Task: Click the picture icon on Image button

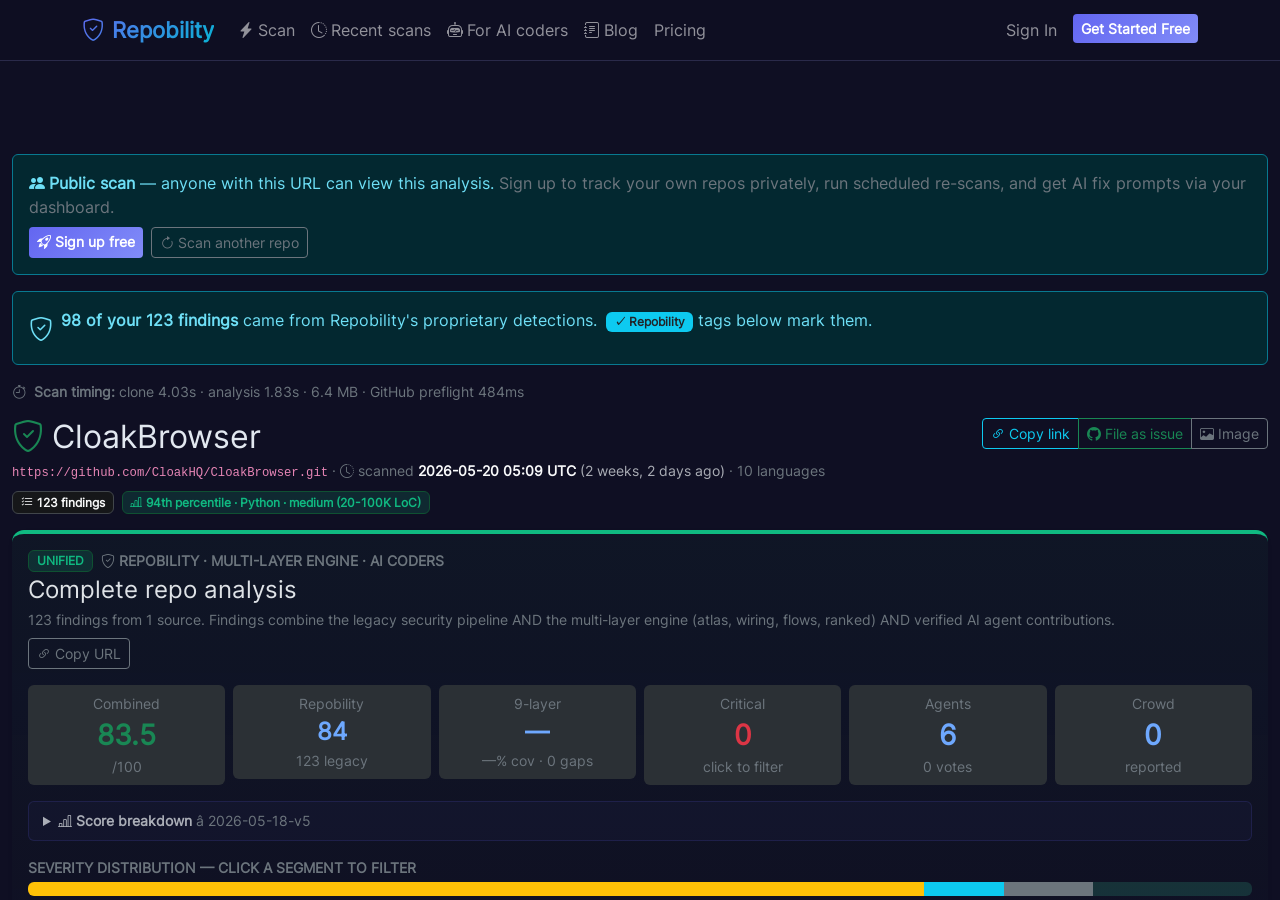Action: click(x=1207, y=434)
